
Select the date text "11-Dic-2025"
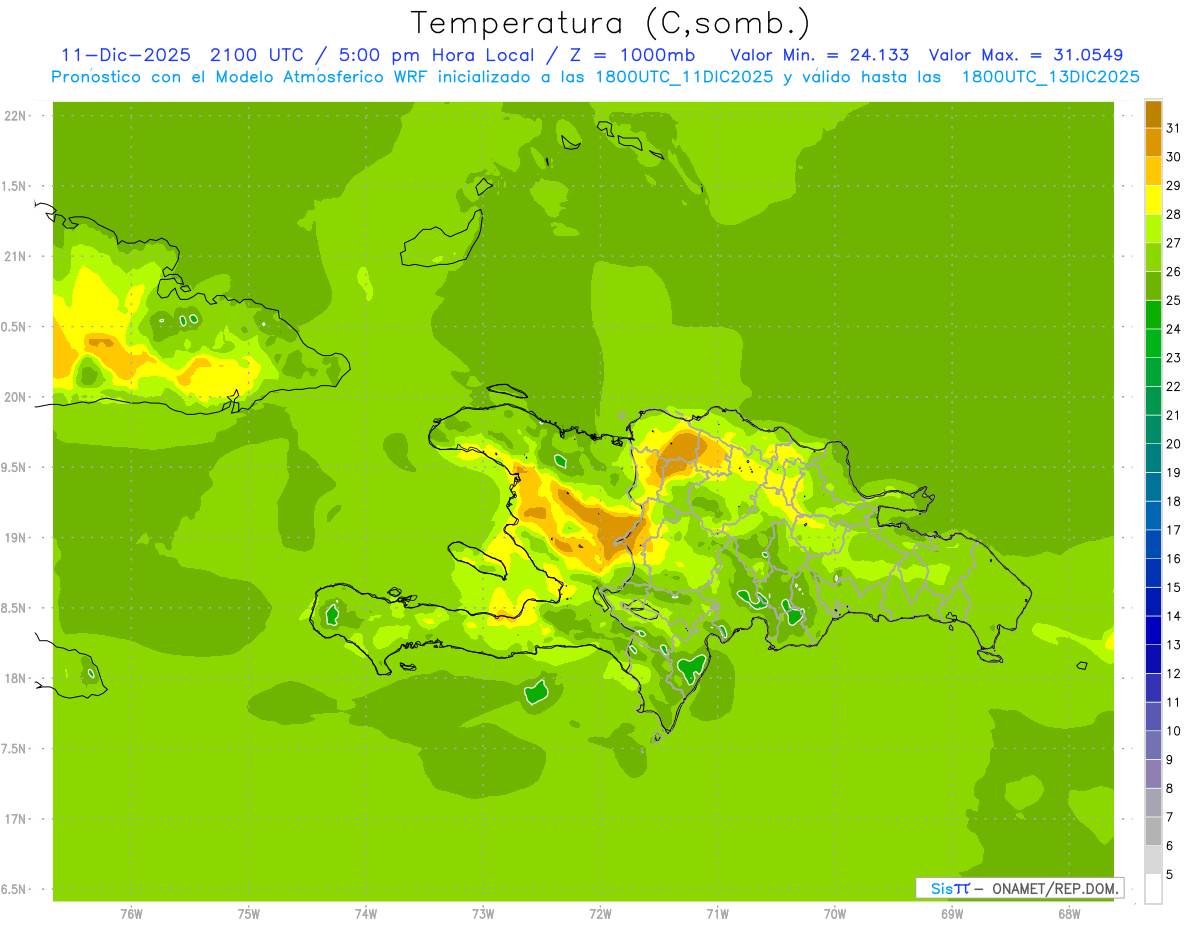(126, 55)
